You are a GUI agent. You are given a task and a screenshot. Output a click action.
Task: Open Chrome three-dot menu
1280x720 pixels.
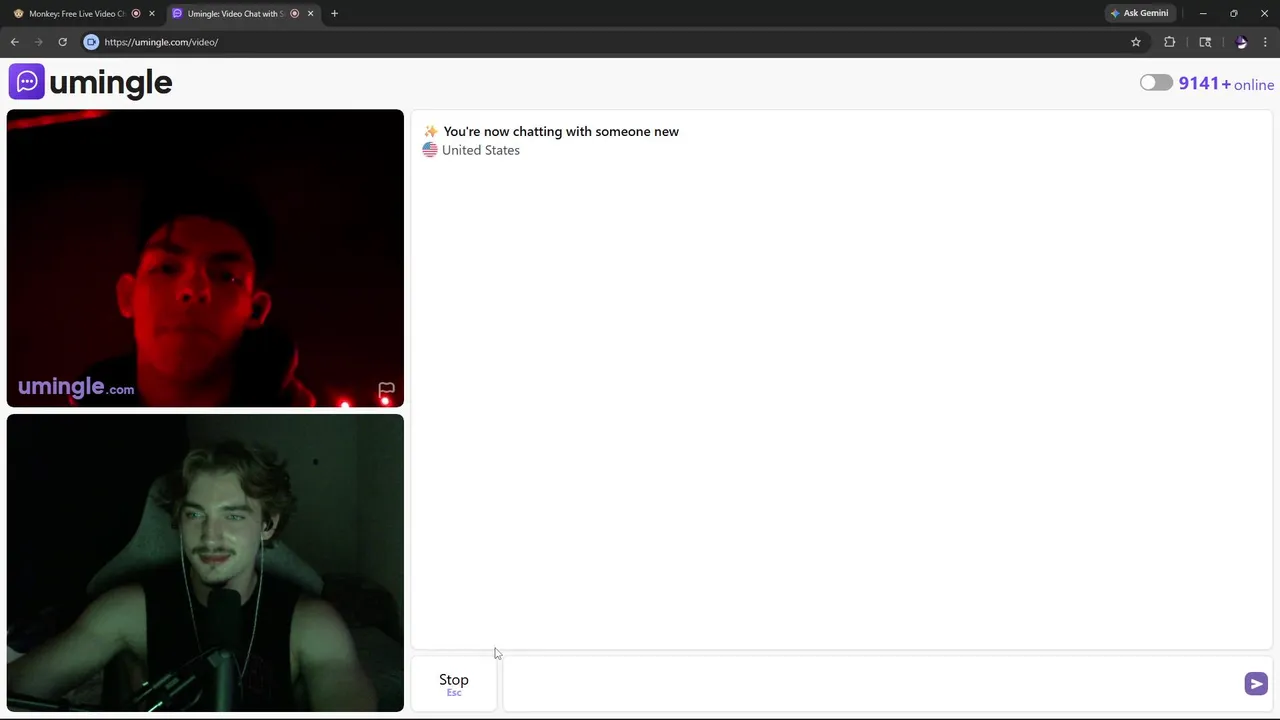click(x=1266, y=42)
